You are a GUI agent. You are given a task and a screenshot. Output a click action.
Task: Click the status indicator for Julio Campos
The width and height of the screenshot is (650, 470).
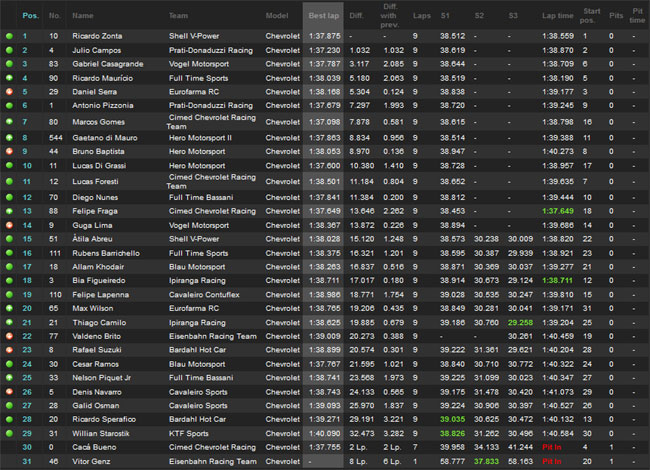coord(9,50)
